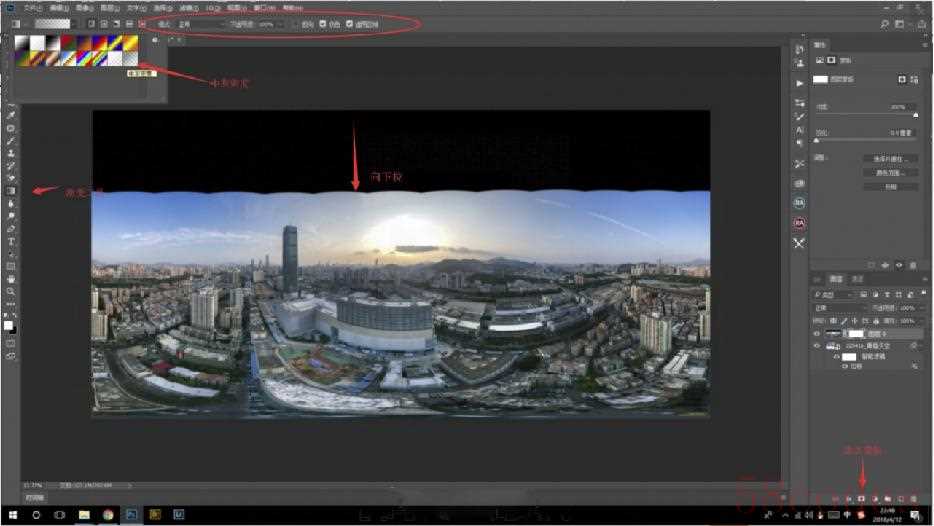Toggle the Dither (仿色) checkbox
Image resolution: width=934 pixels, height=526 pixels.
pos(322,24)
